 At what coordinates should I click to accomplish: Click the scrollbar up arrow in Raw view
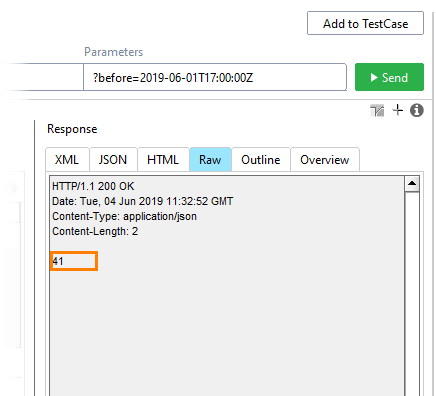412,183
